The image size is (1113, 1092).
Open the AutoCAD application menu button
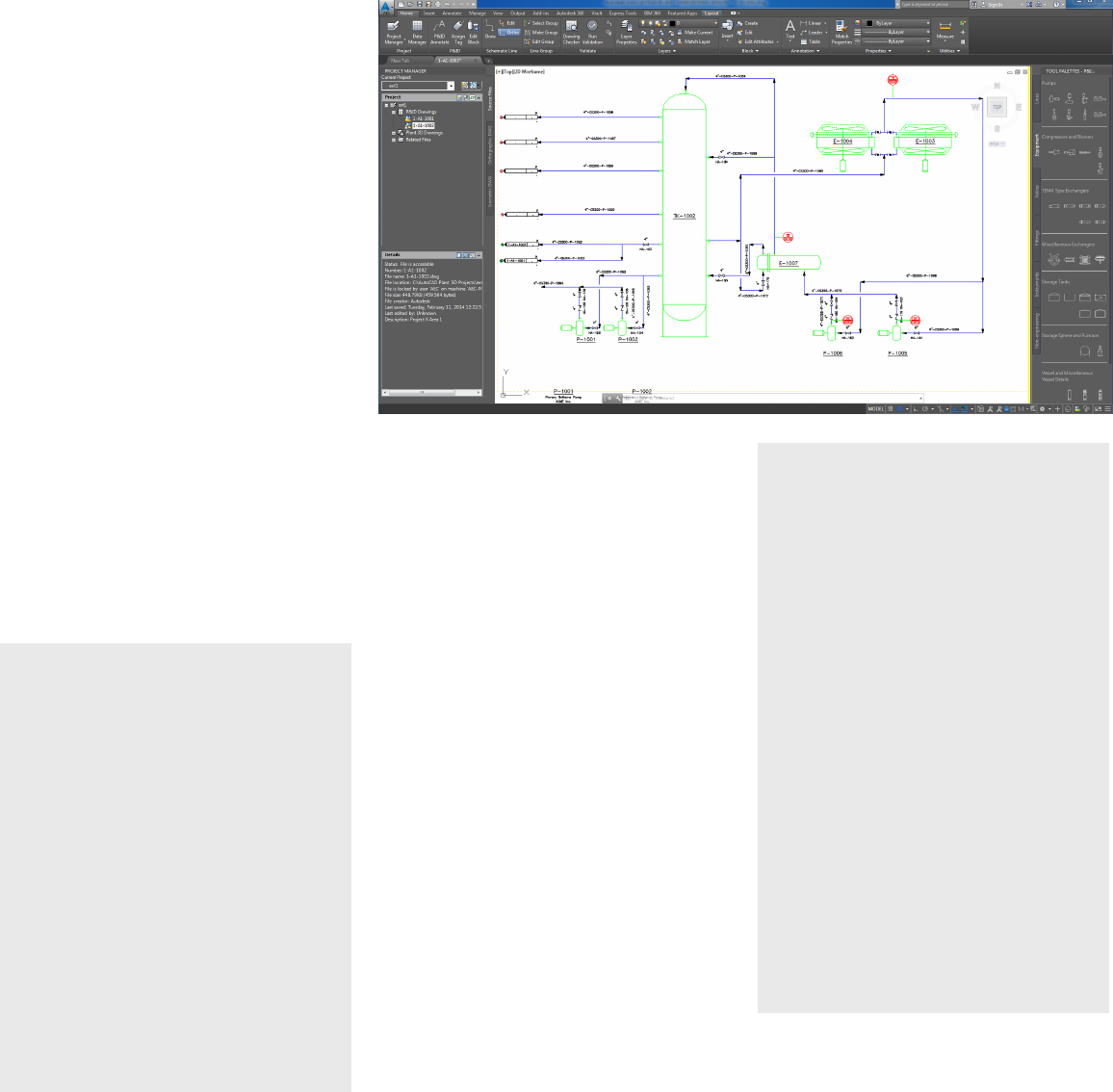386,7
